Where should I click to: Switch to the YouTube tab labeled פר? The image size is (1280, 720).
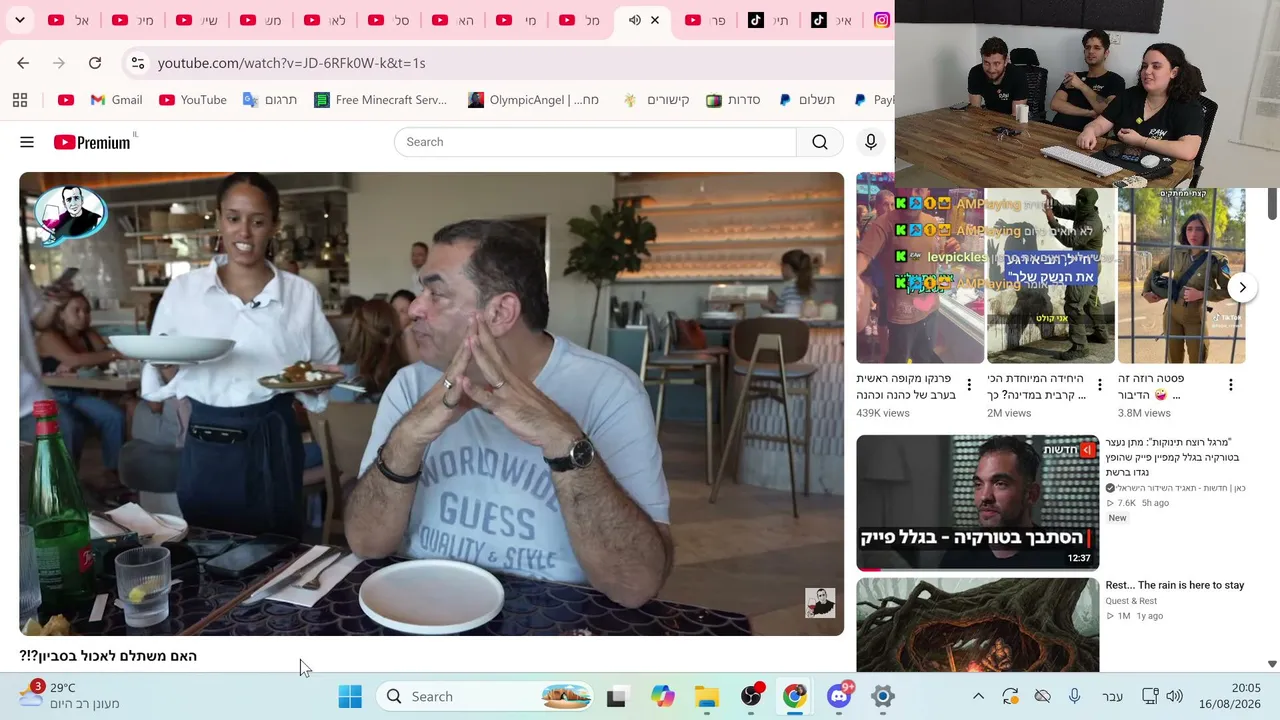[705, 20]
